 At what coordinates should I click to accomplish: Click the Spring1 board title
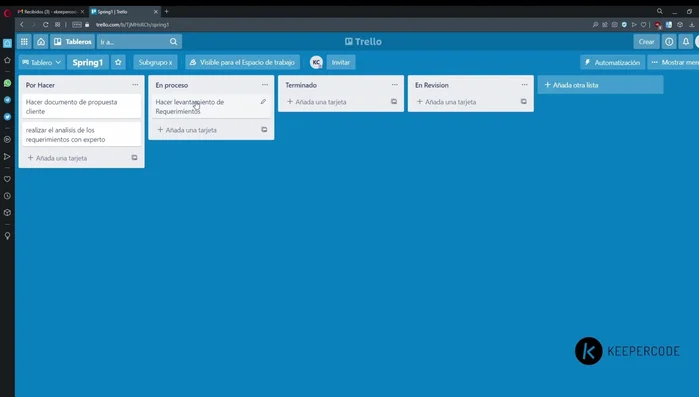88,62
